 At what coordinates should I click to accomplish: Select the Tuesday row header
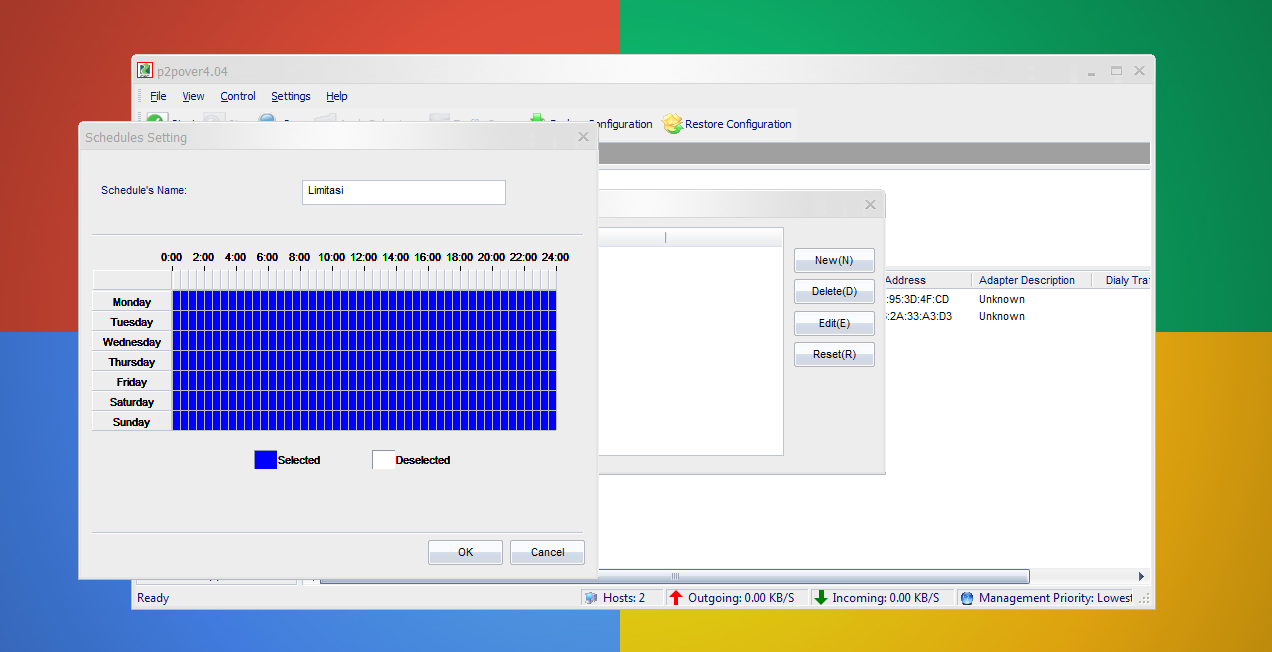pyautogui.click(x=132, y=321)
